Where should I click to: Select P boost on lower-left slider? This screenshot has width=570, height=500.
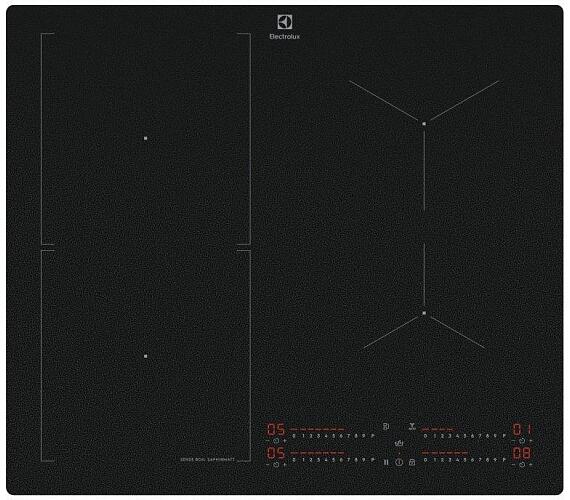(x=372, y=460)
